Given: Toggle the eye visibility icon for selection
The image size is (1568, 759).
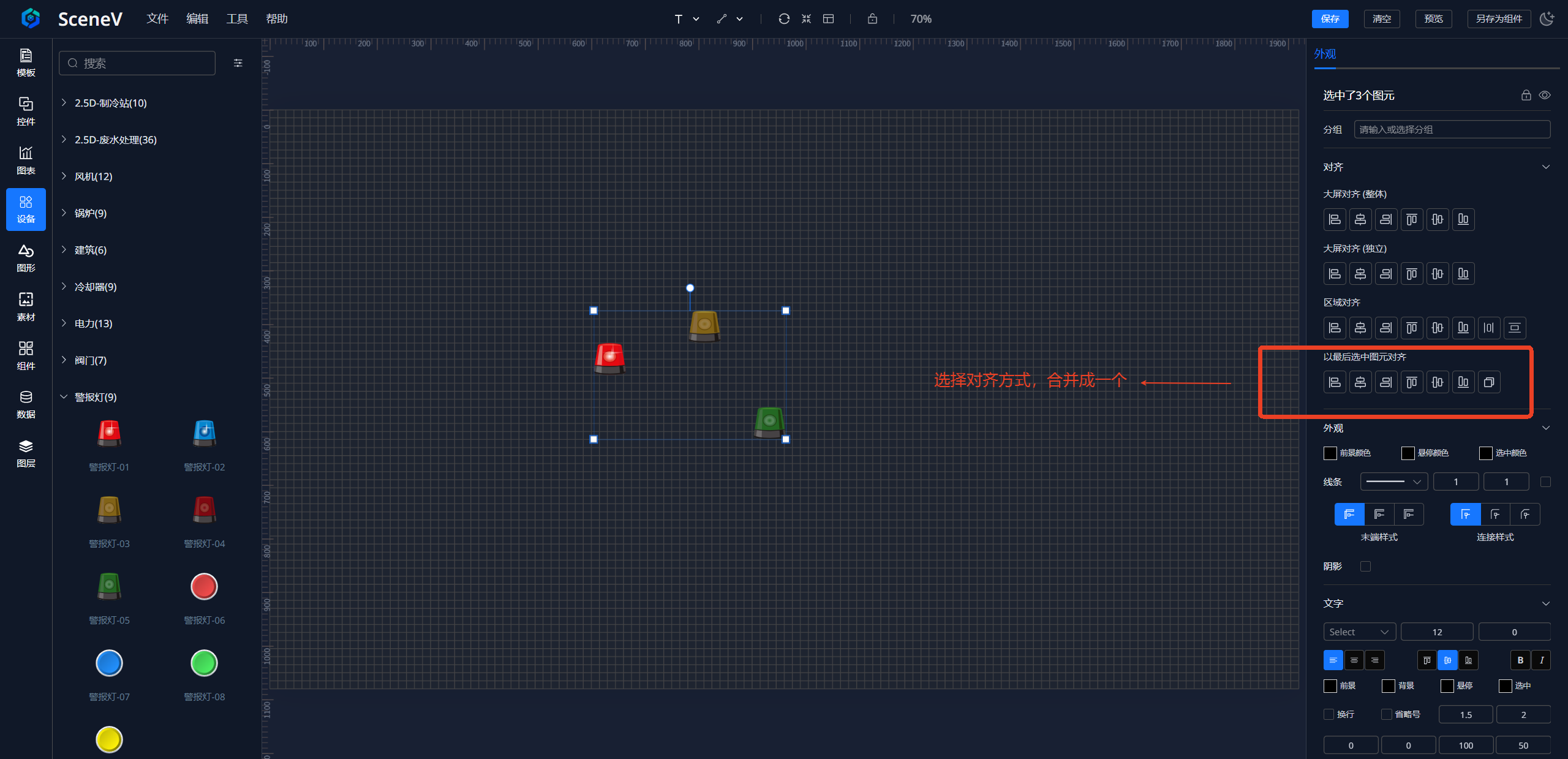Looking at the screenshot, I should pos(1545,95).
